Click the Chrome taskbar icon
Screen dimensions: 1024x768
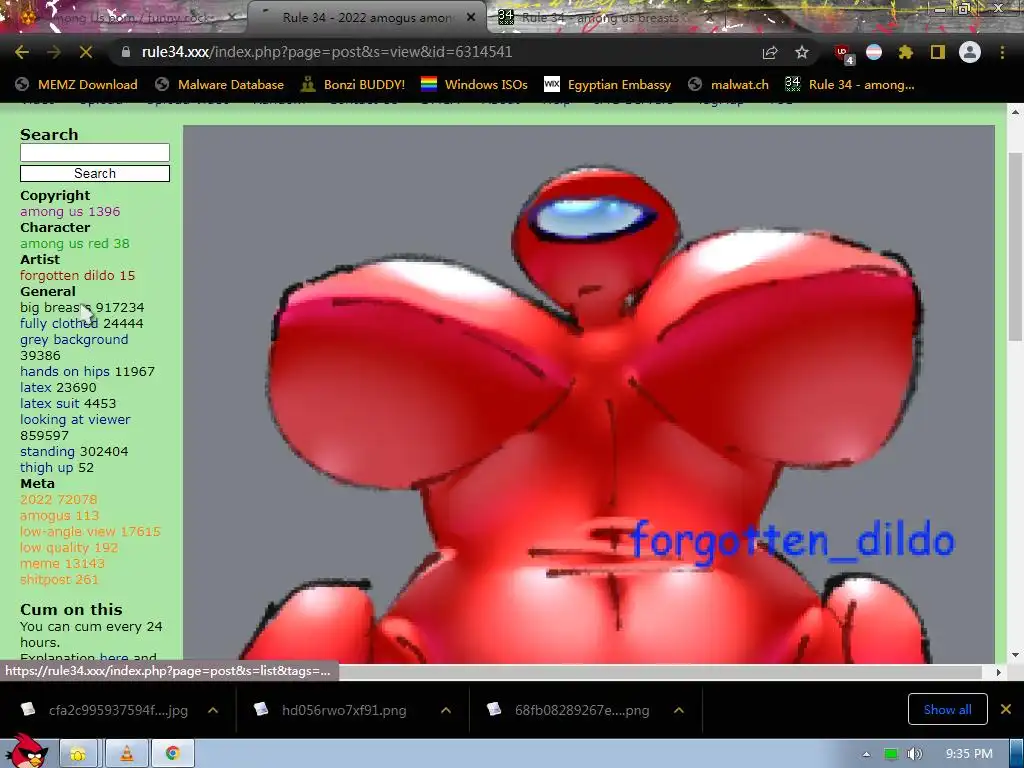pyautogui.click(x=172, y=754)
